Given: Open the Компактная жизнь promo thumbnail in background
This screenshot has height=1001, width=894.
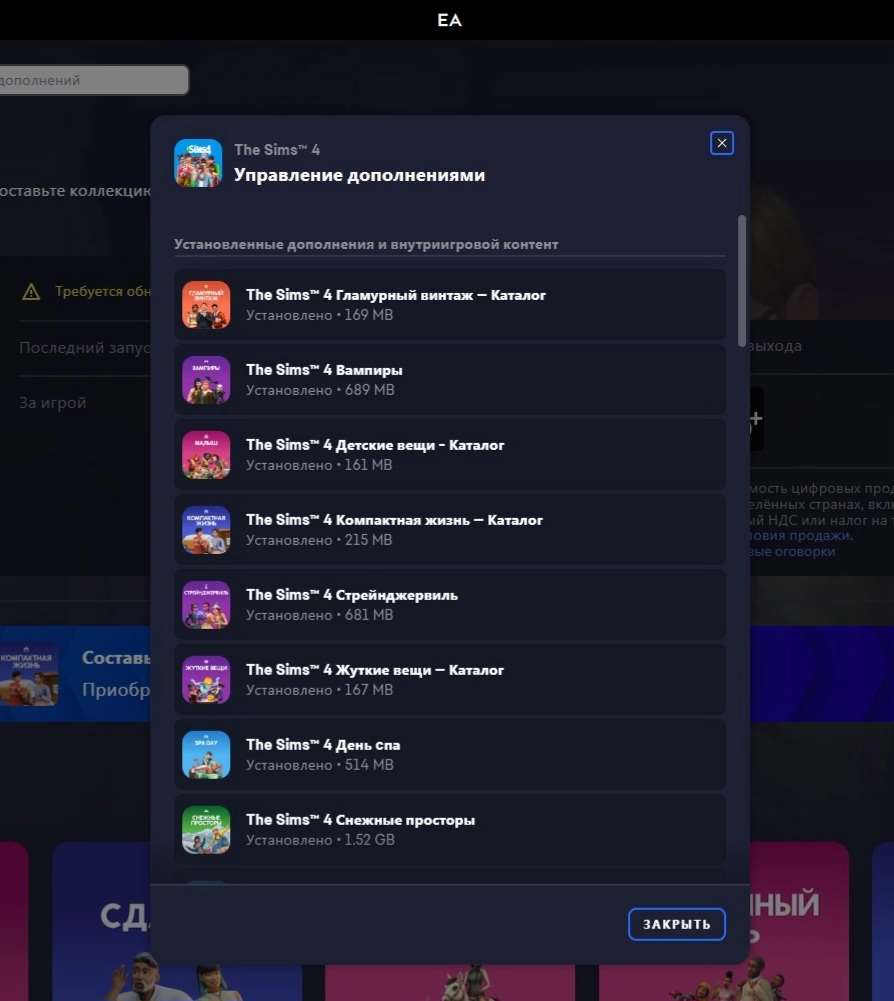Looking at the screenshot, I should [28, 674].
